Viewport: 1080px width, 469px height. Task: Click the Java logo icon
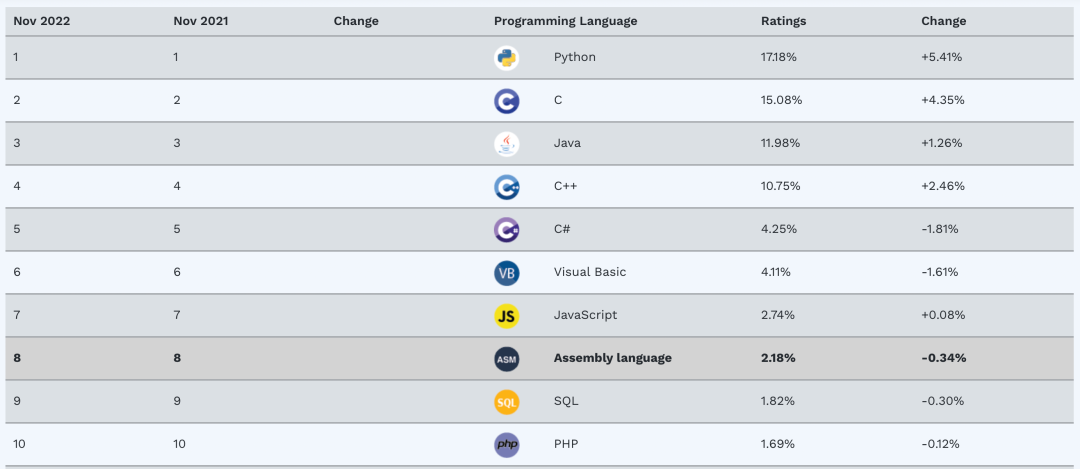pyautogui.click(x=507, y=144)
